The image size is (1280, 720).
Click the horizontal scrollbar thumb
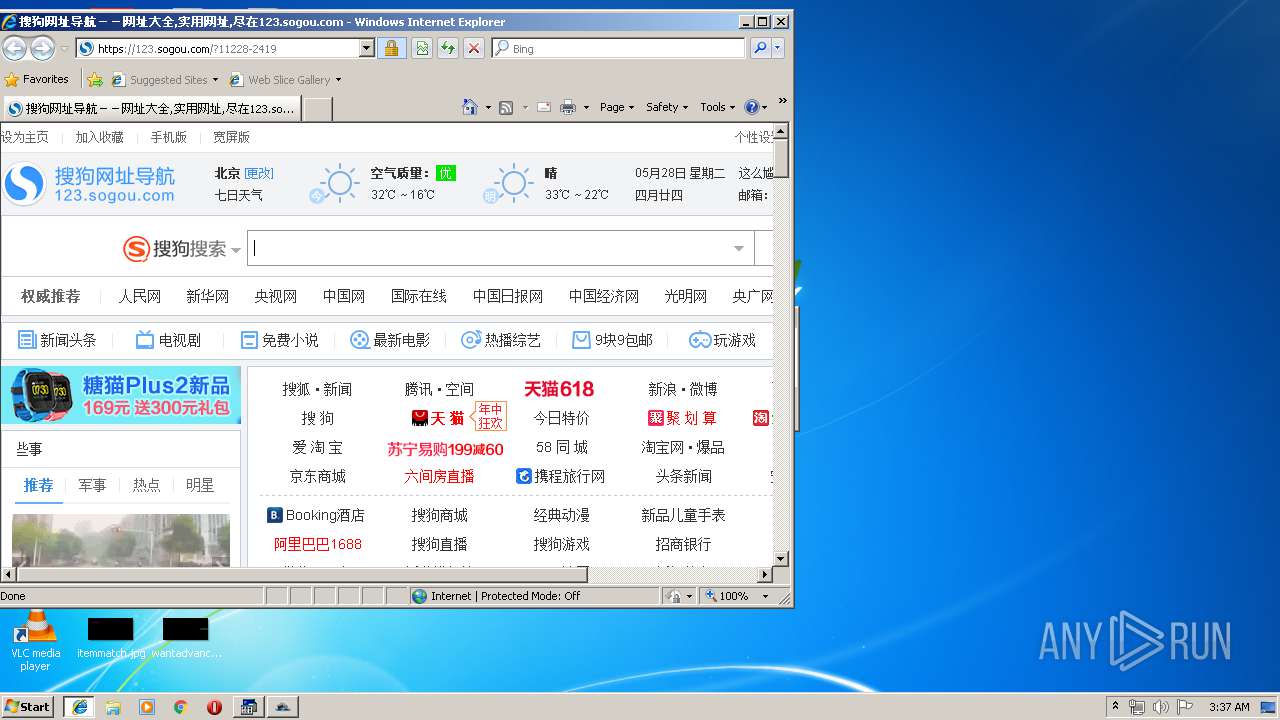[302, 575]
